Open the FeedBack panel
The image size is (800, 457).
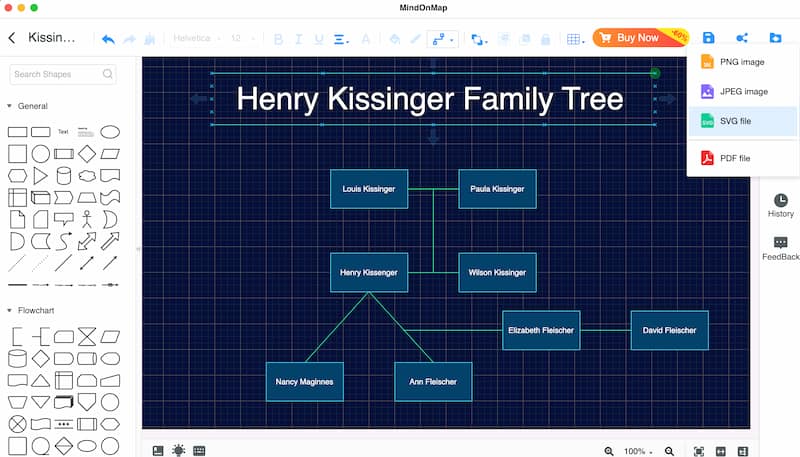[781, 248]
